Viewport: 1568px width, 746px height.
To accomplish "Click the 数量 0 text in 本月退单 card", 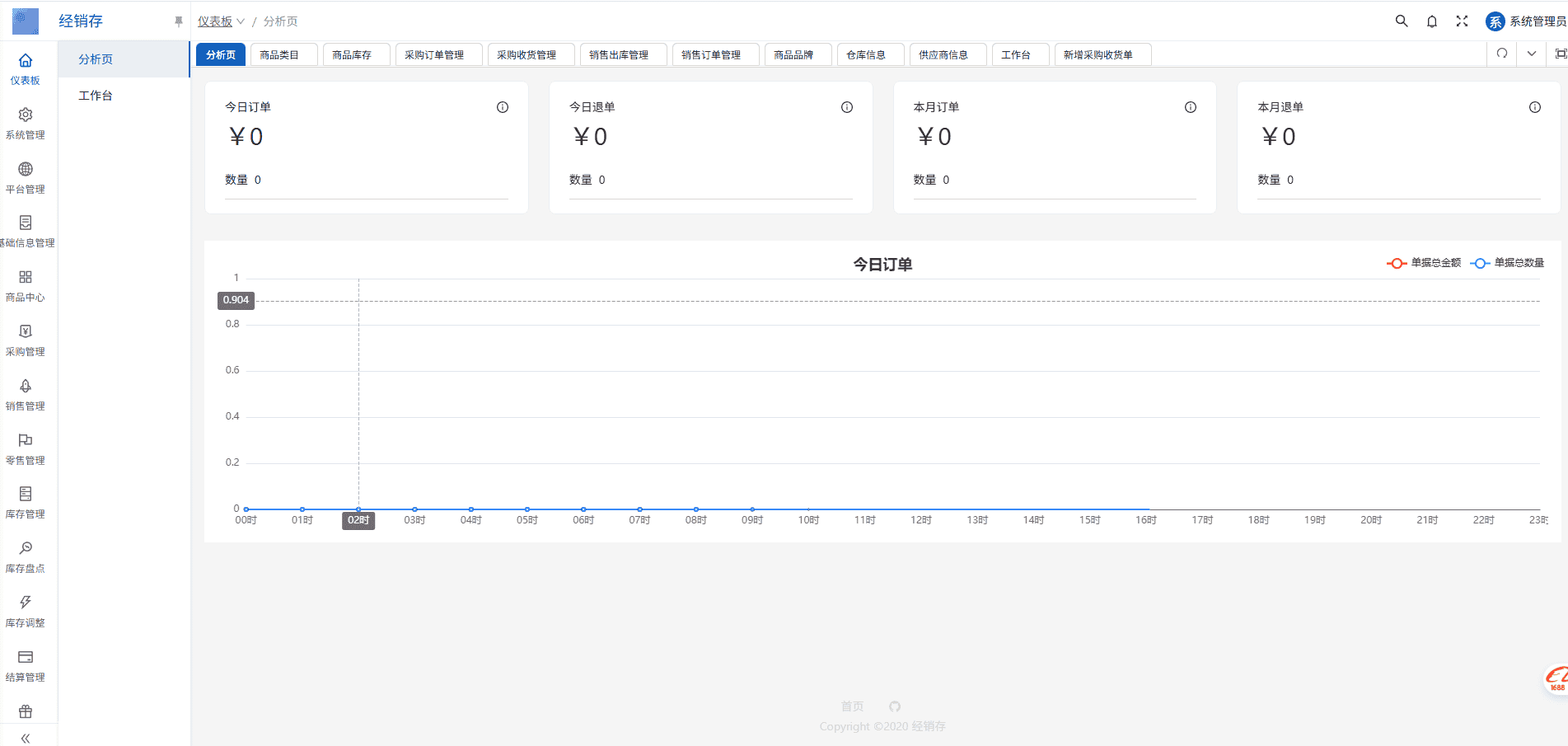I will pos(1275,180).
